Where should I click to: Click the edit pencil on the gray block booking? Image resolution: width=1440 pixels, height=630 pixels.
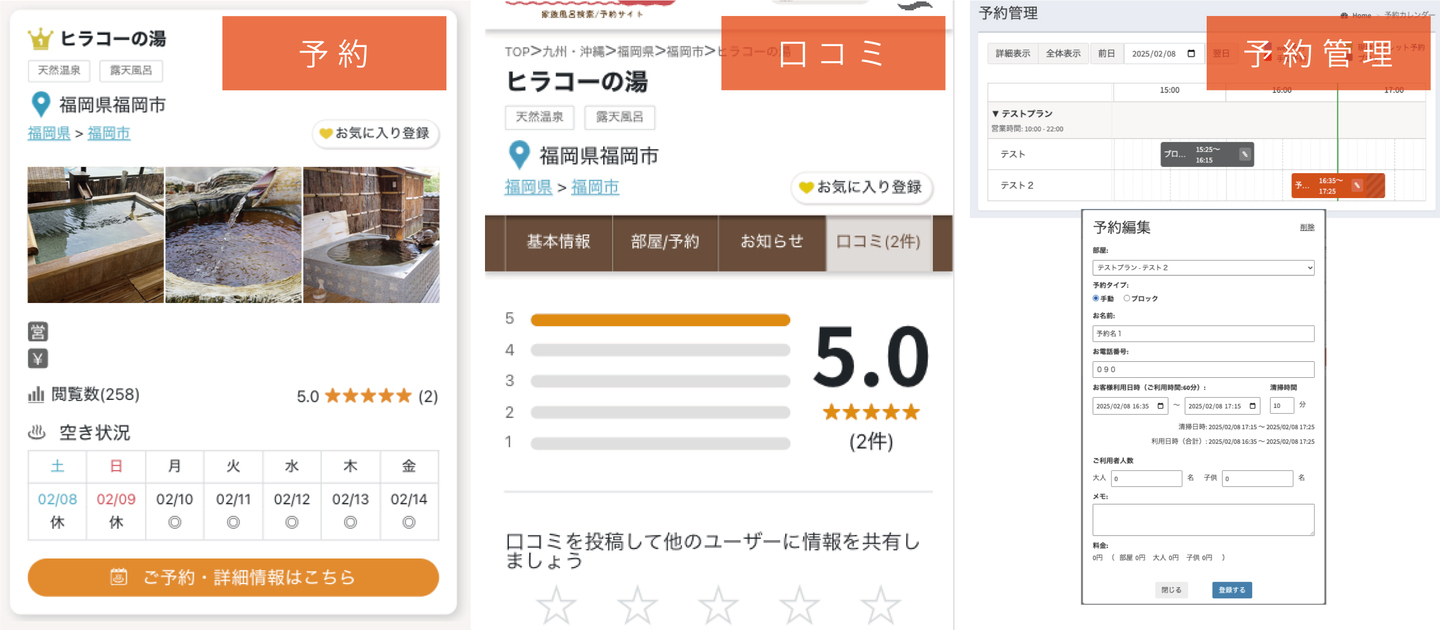[1244, 154]
